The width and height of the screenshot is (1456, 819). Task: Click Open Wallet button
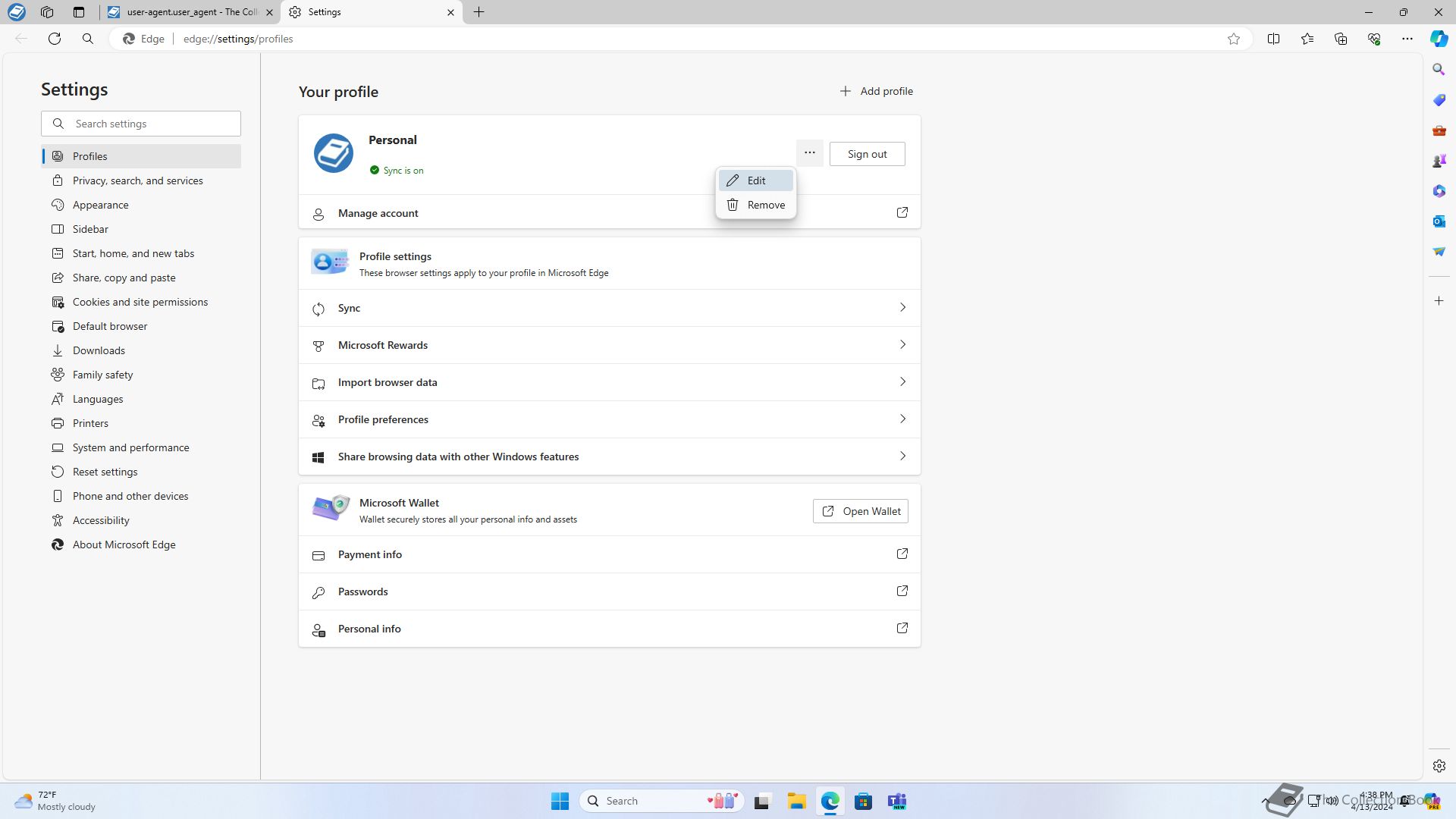coord(860,511)
